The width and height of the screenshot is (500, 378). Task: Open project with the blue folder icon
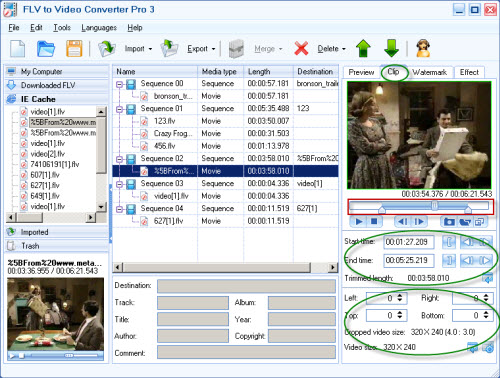point(46,49)
